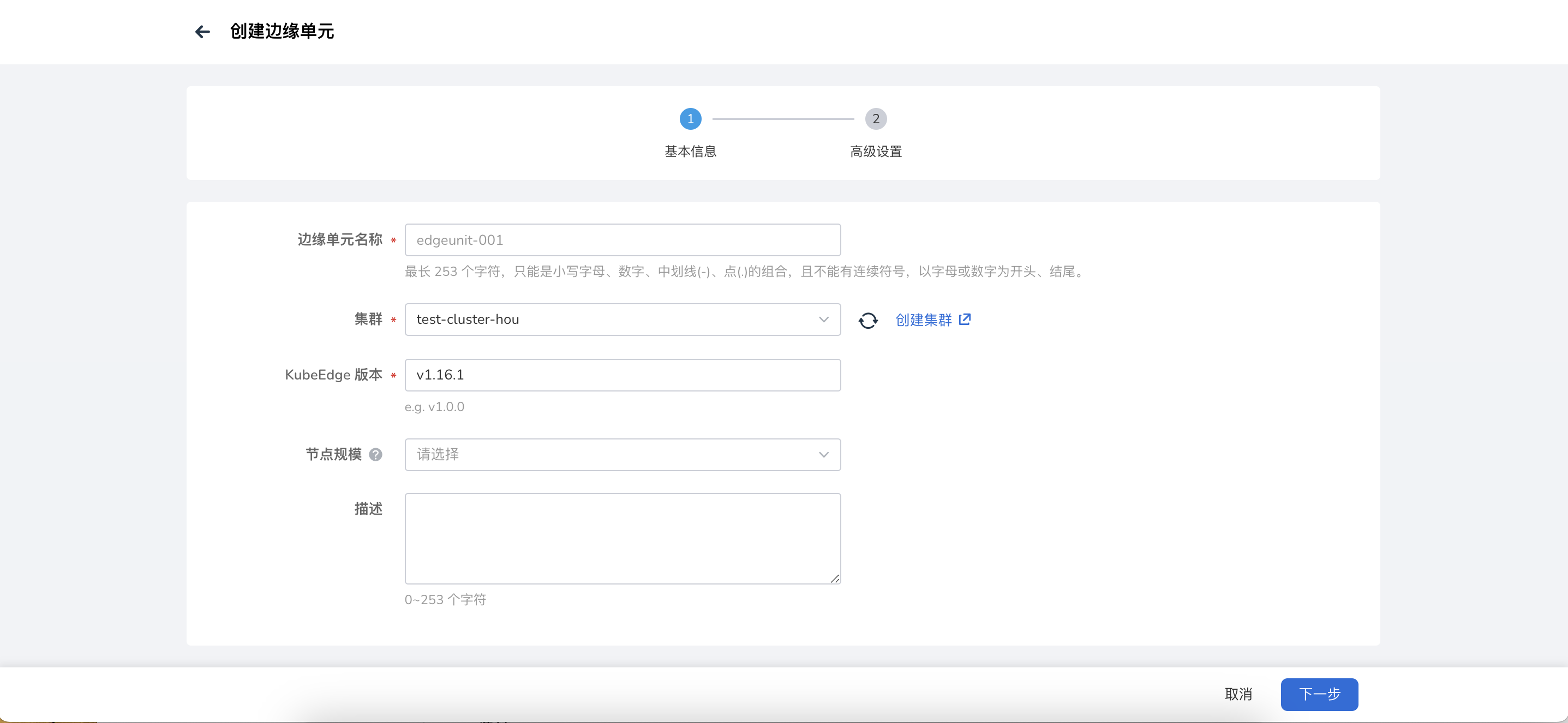Click into the KubeEdge 版本 field
Viewport: 1568px width, 723px height.
tap(622, 375)
